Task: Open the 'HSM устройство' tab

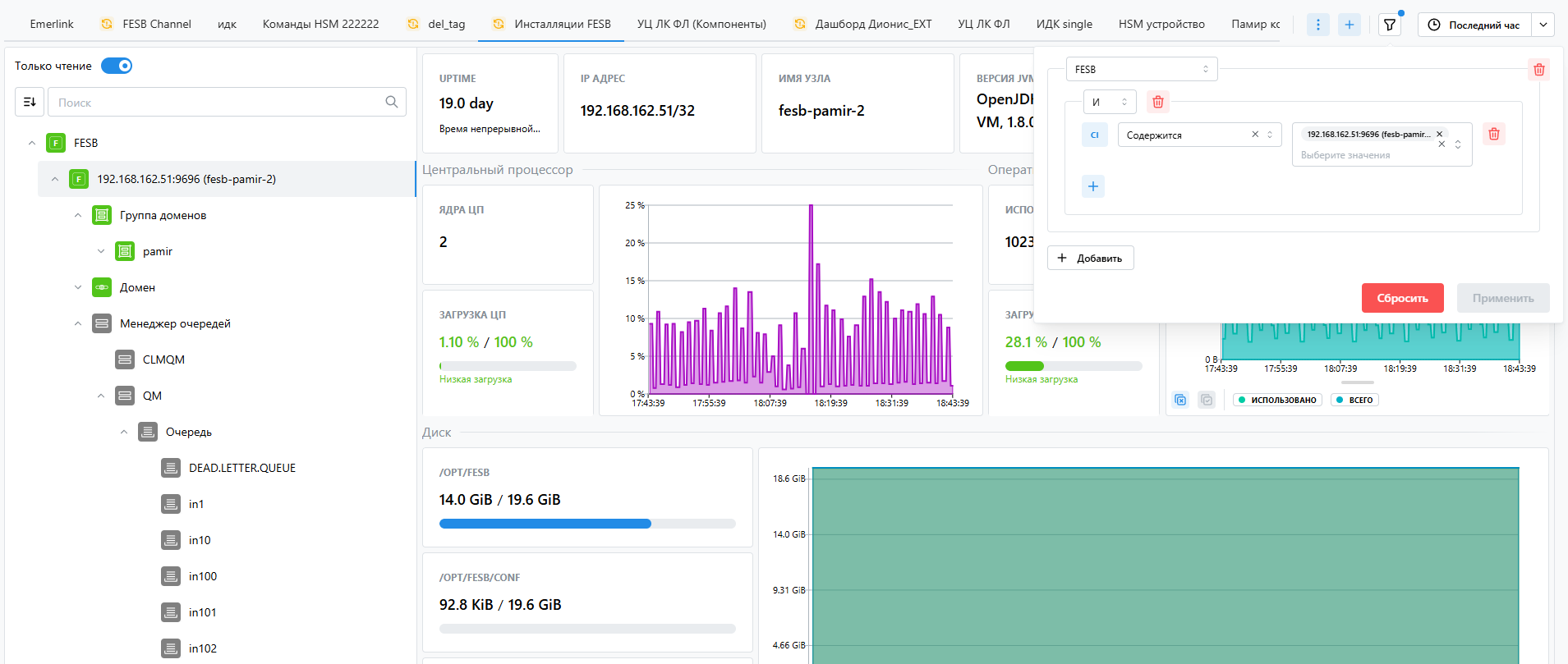Action: click(1161, 24)
